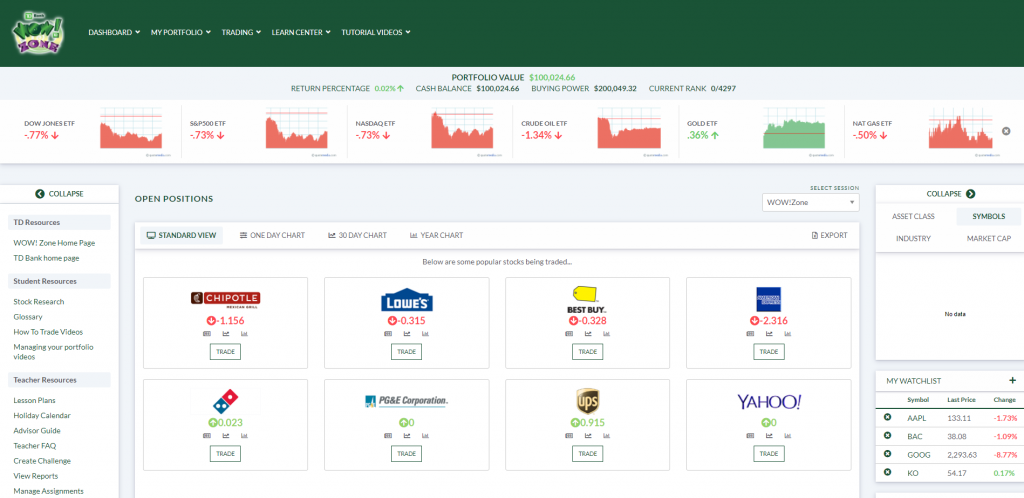The height and width of the screenshot is (498, 1024).
Task: Open the quote icon under Chipotle
Action: (207, 334)
